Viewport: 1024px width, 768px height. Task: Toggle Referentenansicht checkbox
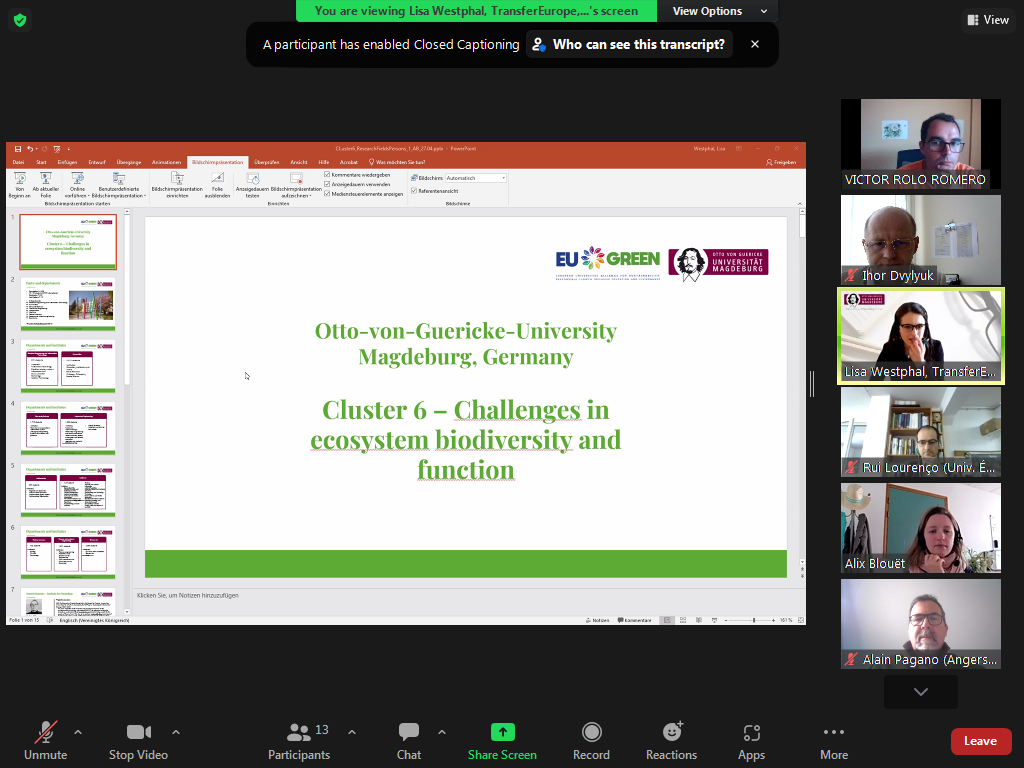414,191
